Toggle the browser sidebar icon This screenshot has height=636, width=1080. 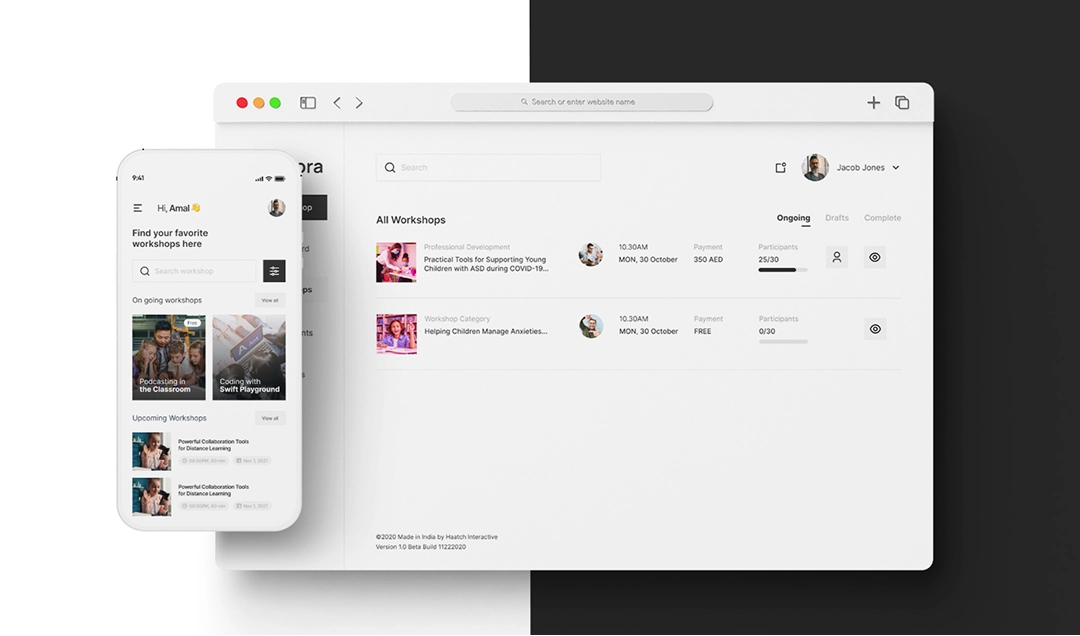coord(308,103)
